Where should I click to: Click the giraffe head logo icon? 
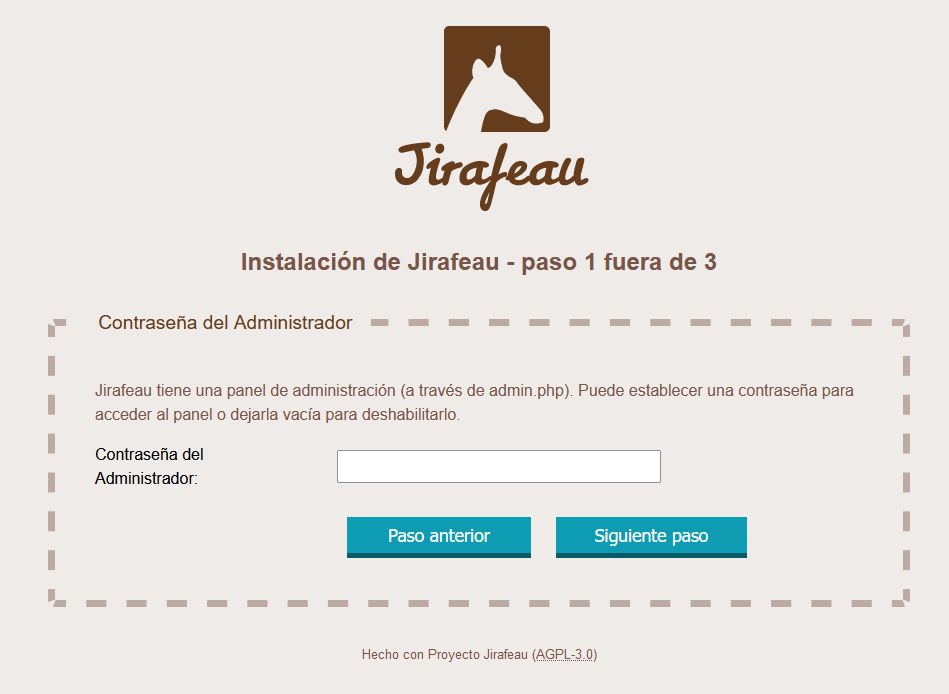[x=497, y=79]
